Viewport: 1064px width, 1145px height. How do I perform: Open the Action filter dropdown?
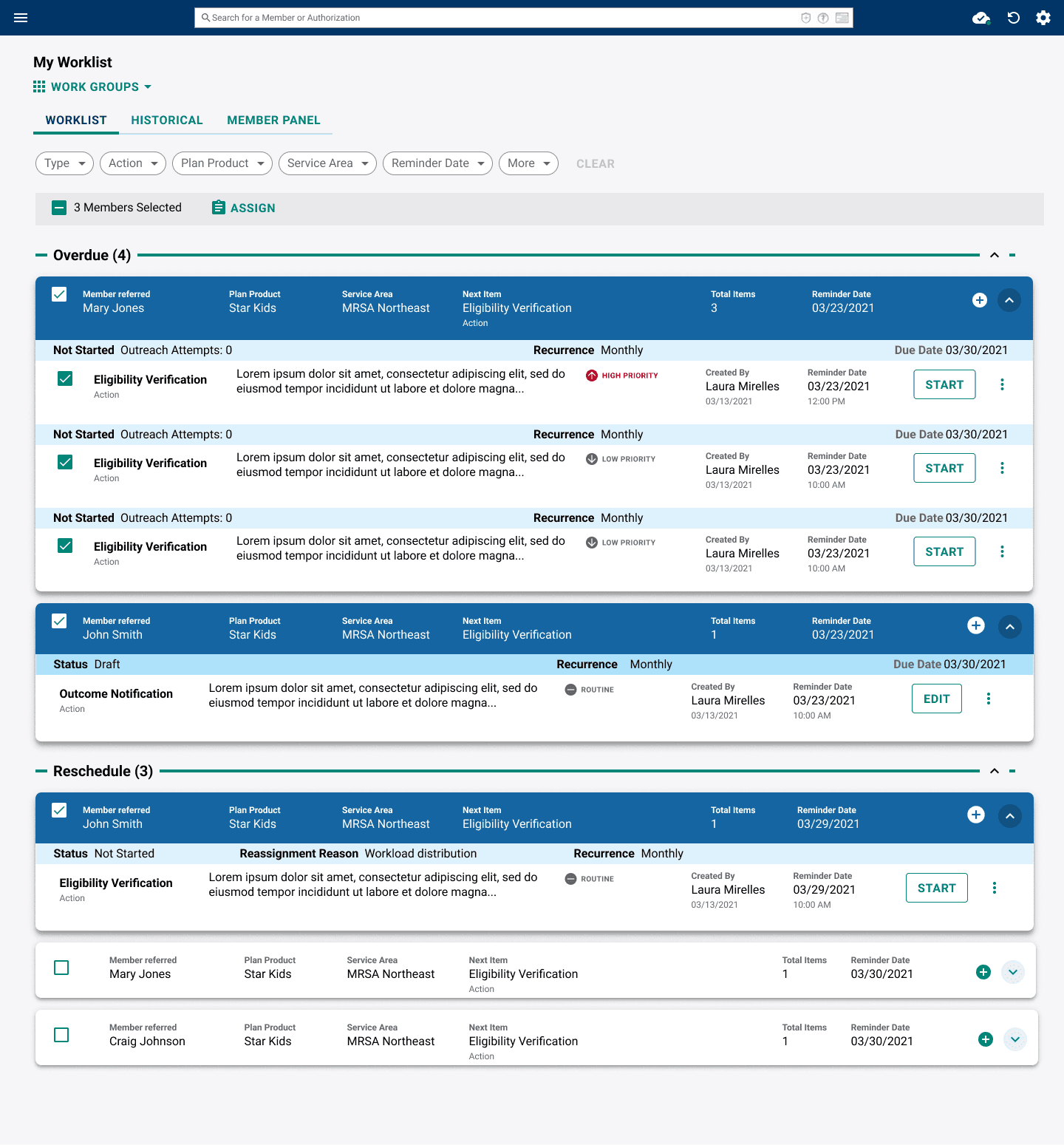133,163
